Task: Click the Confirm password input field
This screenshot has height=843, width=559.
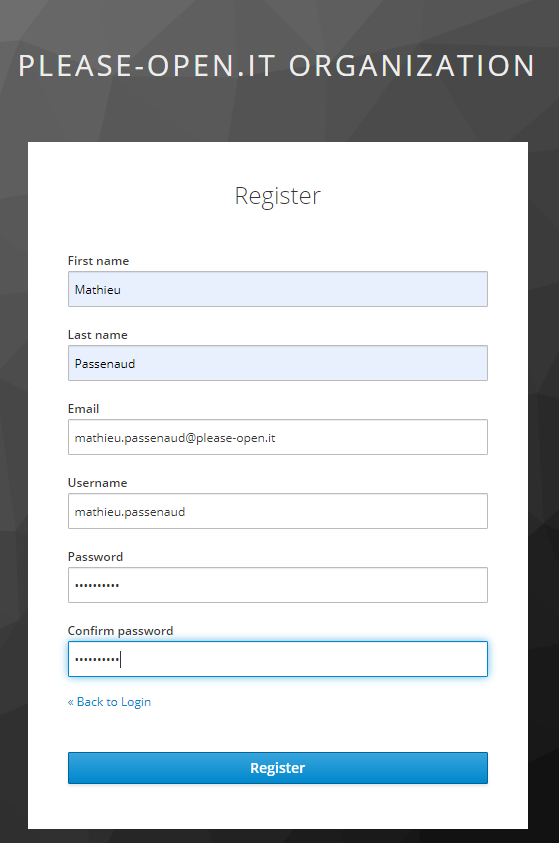Action: [x=277, y=659]
